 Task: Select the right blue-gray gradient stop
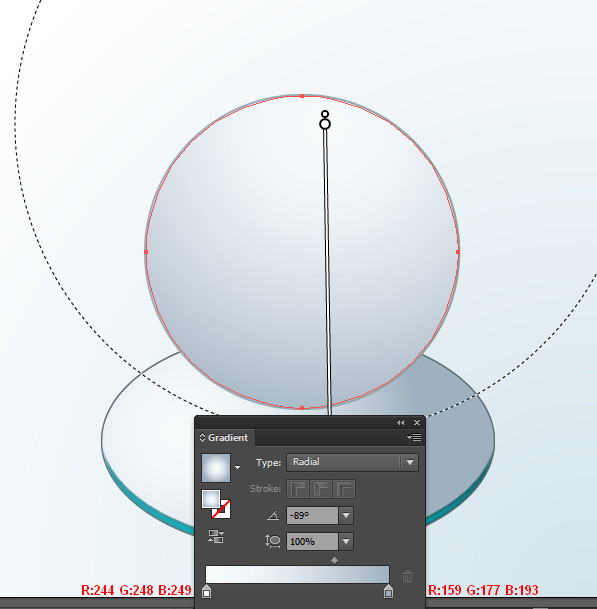[388, 592]
